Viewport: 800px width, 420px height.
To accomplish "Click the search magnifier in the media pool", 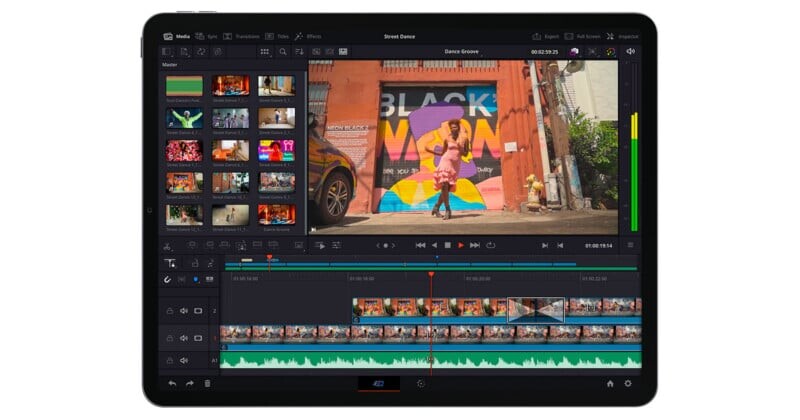I will coord(283,51).
